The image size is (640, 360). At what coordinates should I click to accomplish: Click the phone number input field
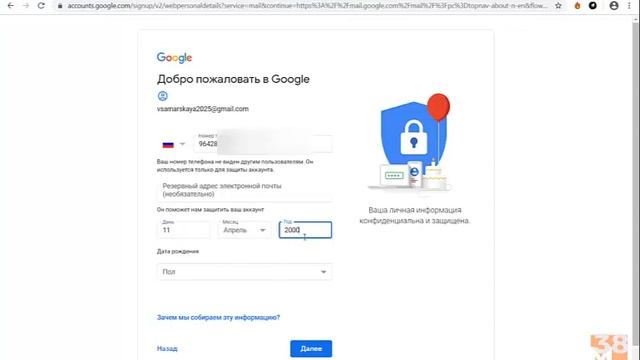pyautogui.click(x=263, y=144)
